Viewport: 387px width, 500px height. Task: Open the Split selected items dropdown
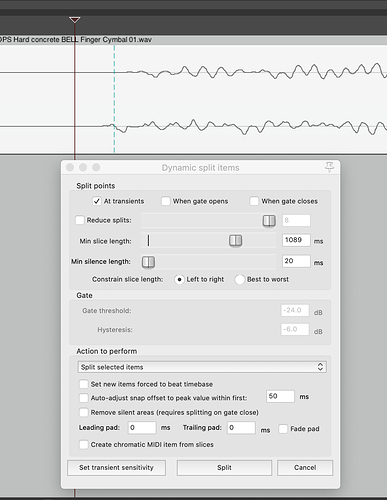202,367
